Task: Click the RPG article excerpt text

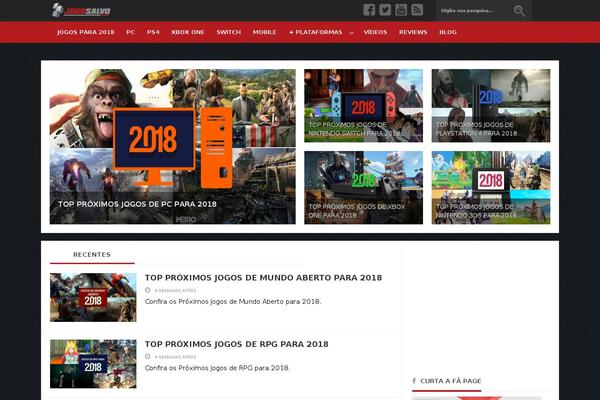Action: (x=217, y=368)
